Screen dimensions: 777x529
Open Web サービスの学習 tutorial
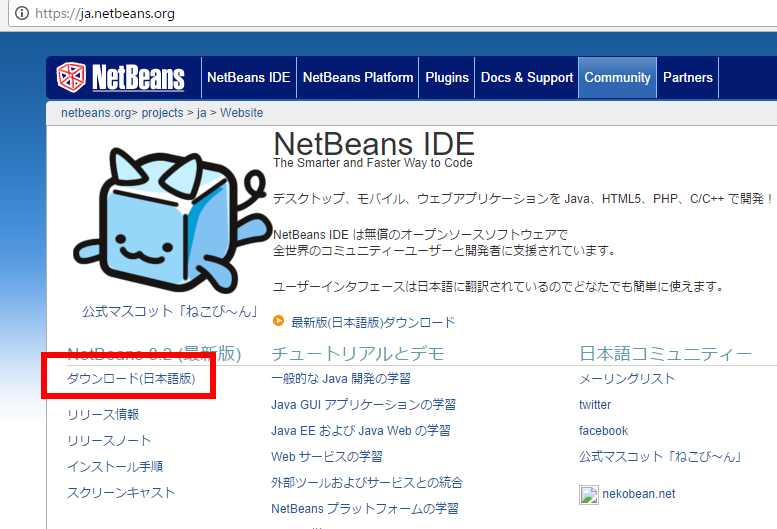pos(327,457)
